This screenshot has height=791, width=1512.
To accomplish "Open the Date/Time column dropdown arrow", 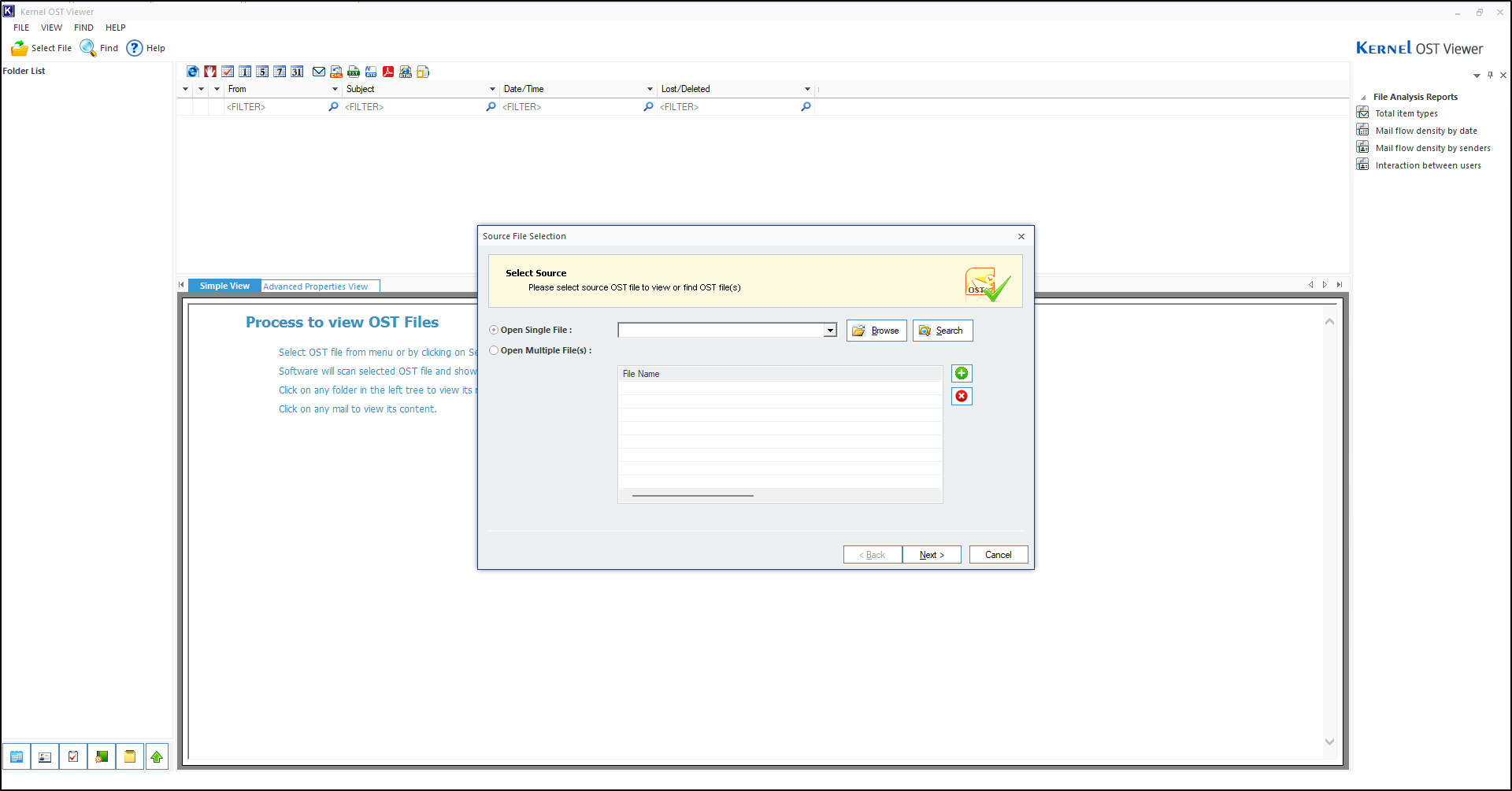I will (x=650, y=89).
